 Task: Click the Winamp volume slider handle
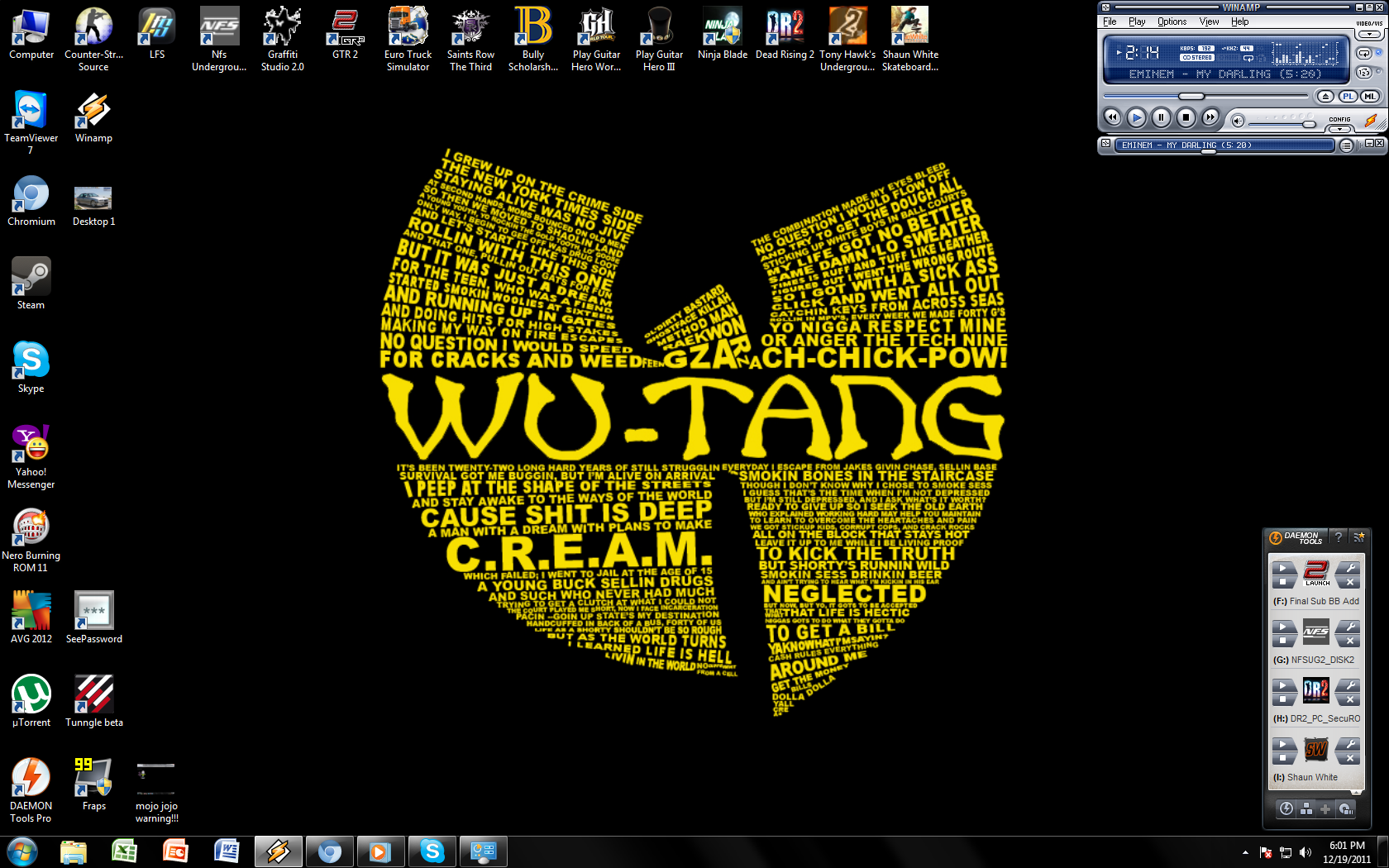pyautogui.click(x=1309, y=124)
